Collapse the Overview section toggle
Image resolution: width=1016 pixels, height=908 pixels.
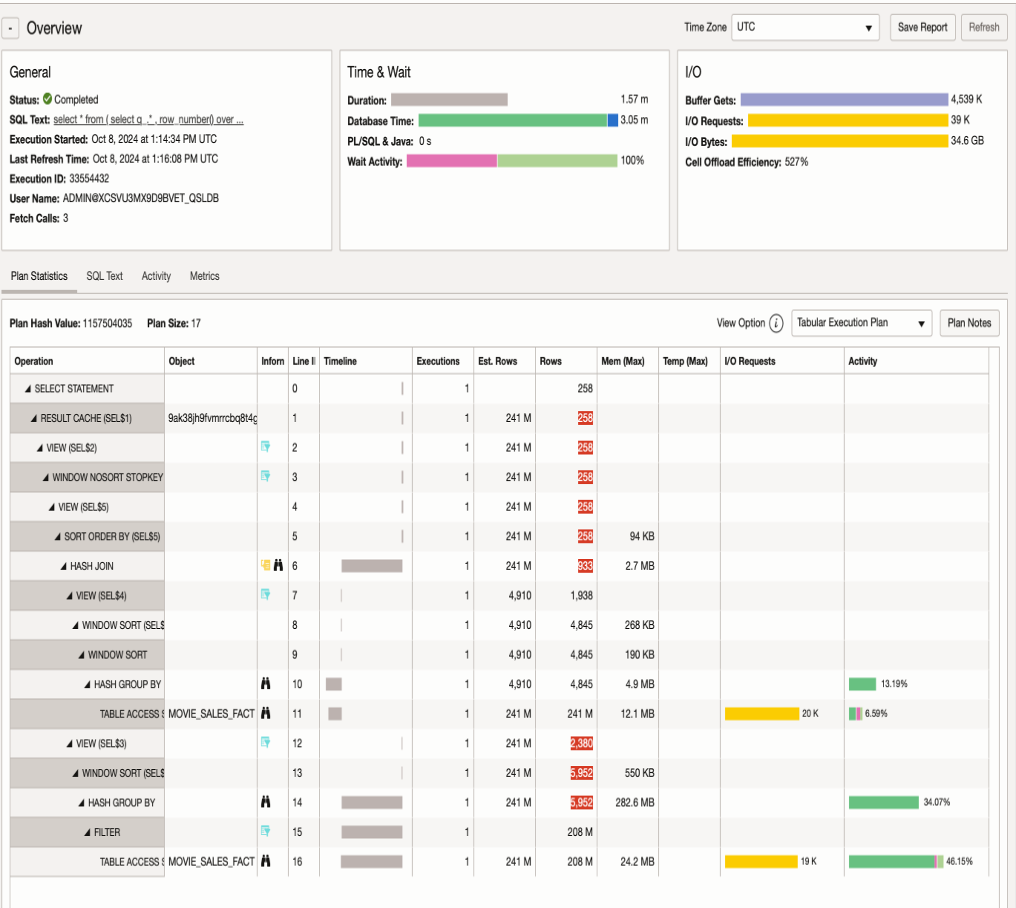point(11,29)
